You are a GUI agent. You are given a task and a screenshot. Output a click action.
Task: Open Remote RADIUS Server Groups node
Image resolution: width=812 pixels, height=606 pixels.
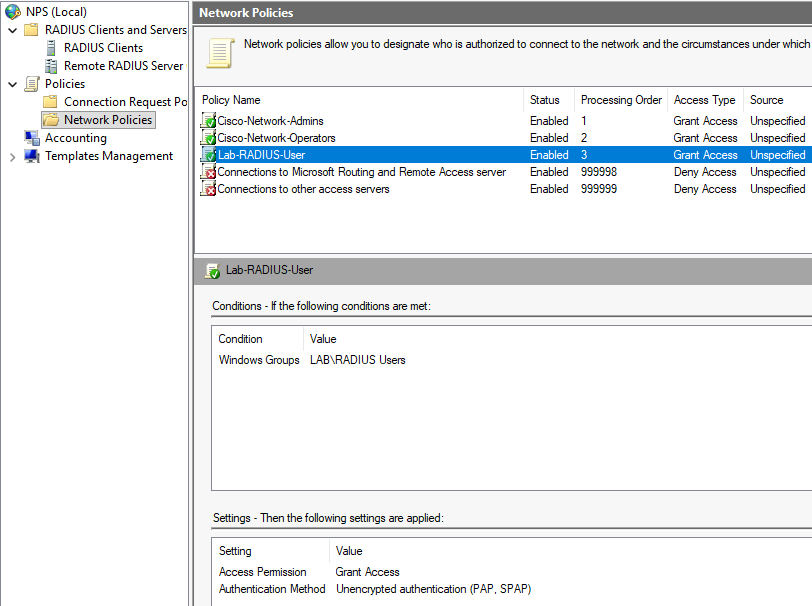[124, 66]
